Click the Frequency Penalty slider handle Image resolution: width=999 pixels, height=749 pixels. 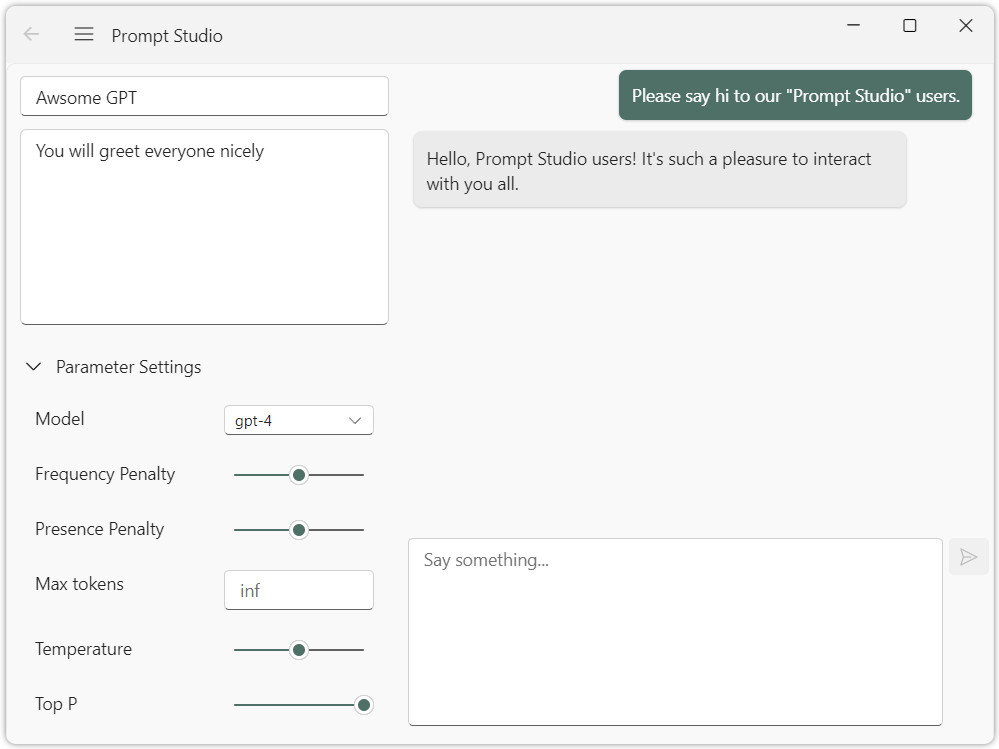(x=298, y=475)
